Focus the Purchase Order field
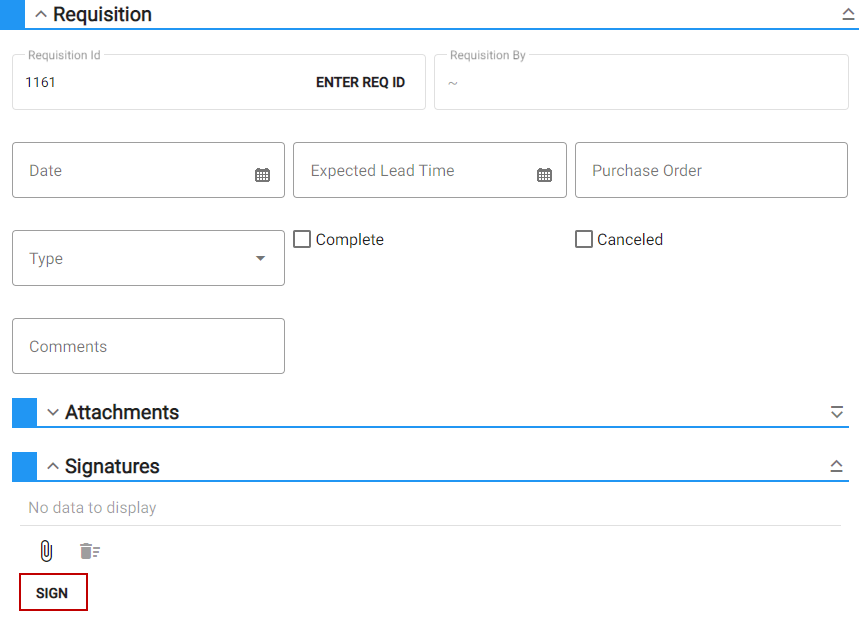 (711, 170)
